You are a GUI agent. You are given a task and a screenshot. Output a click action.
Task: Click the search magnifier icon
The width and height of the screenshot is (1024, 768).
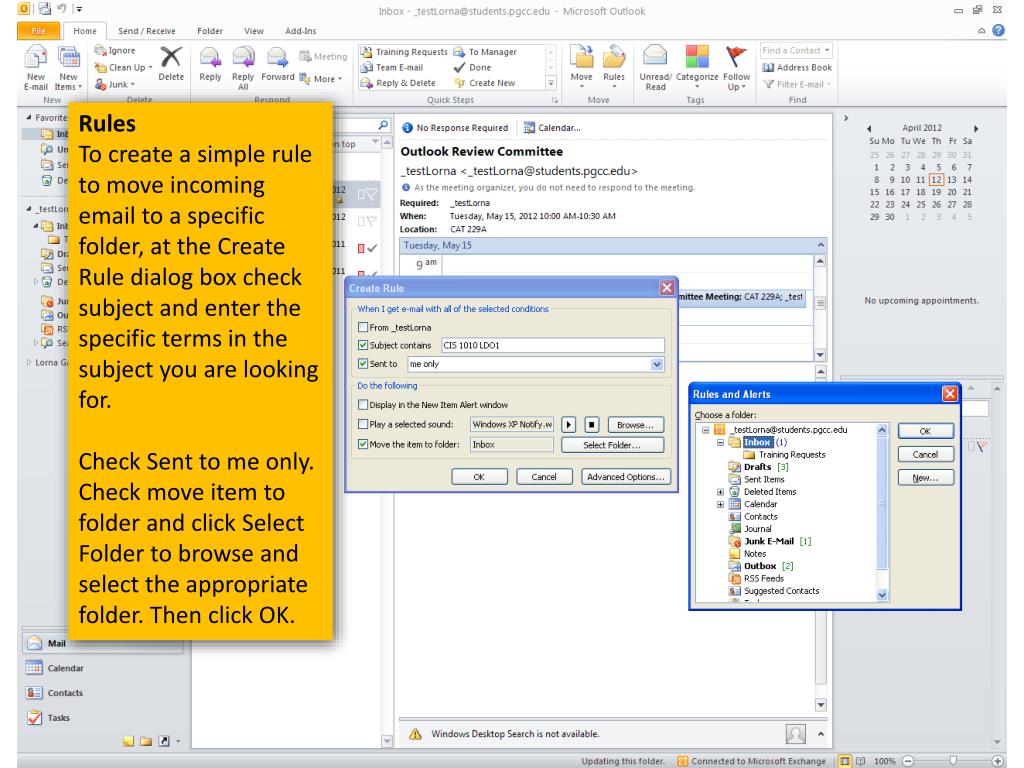pos(383,125)
